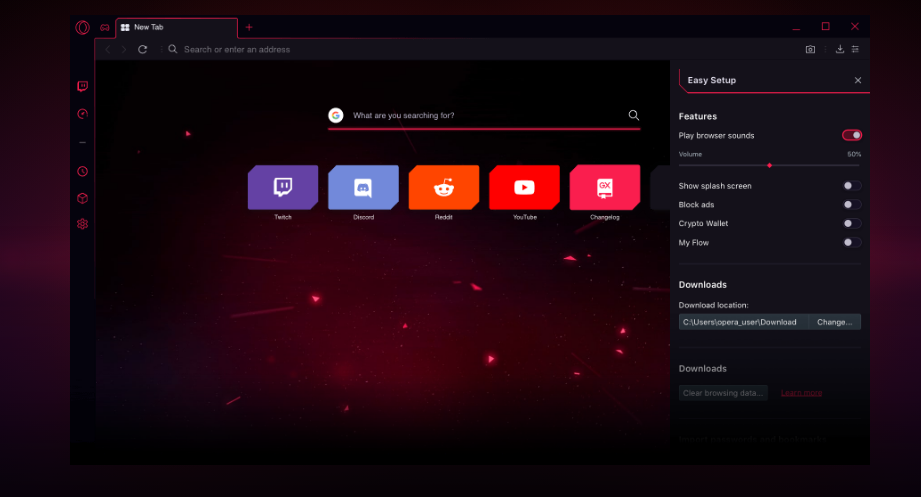Maximize the Opera GX window
The width and height of the screenshot is (921, 497).
[x=825, y=26]
